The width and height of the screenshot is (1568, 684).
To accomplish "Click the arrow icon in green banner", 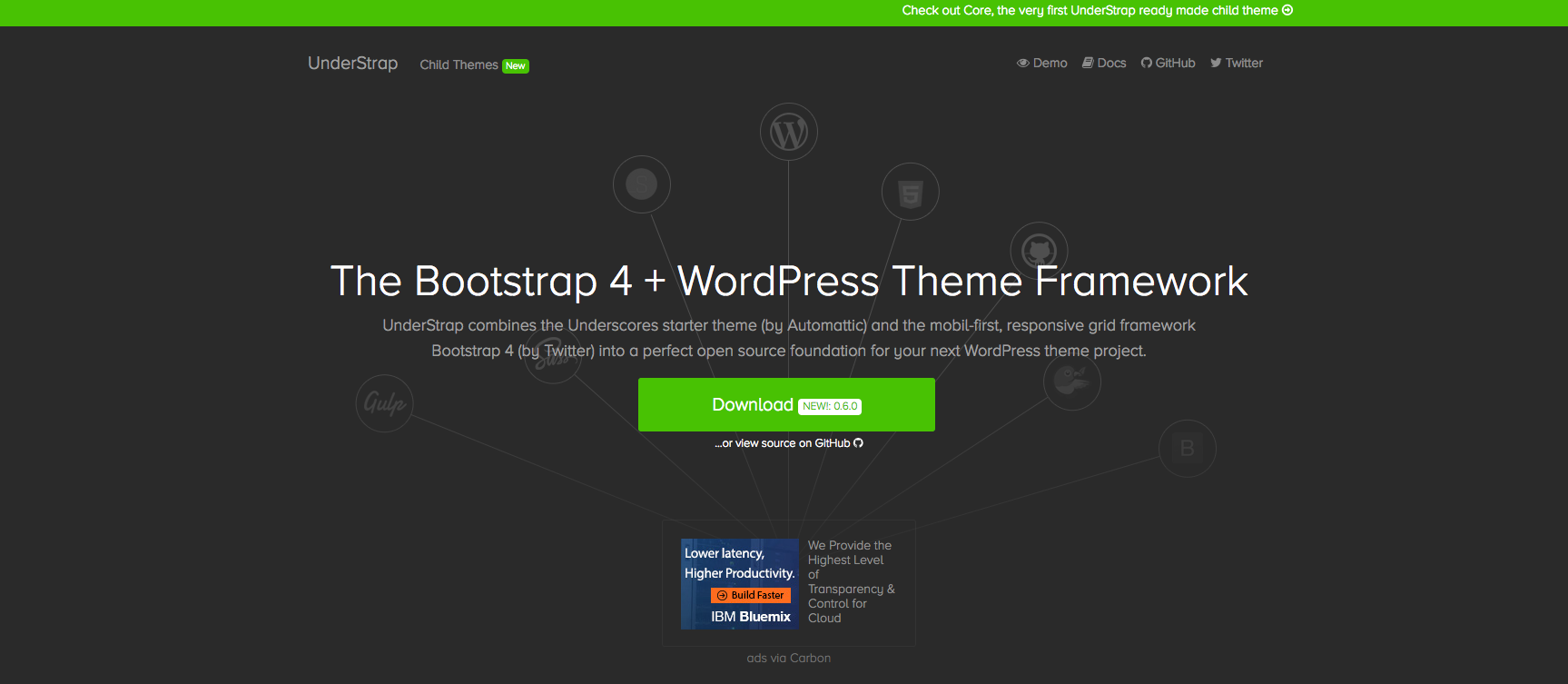I will [1287, 10].
